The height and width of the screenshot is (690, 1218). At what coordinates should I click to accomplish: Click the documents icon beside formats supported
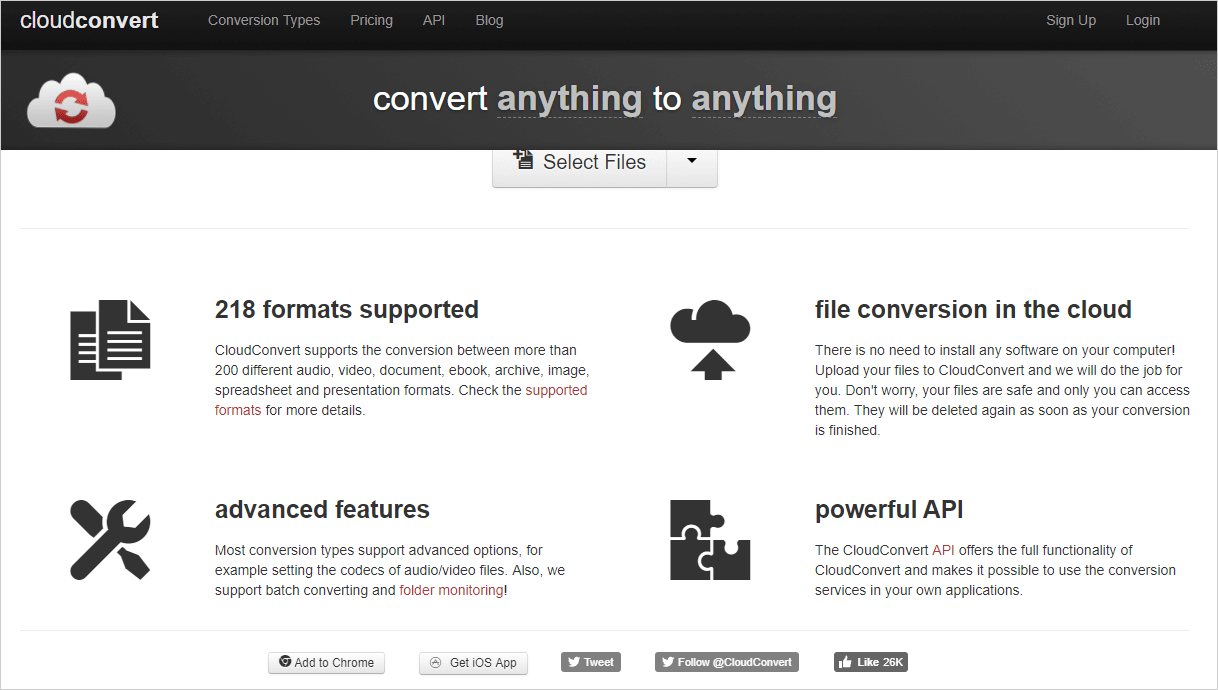click(110, 340)
